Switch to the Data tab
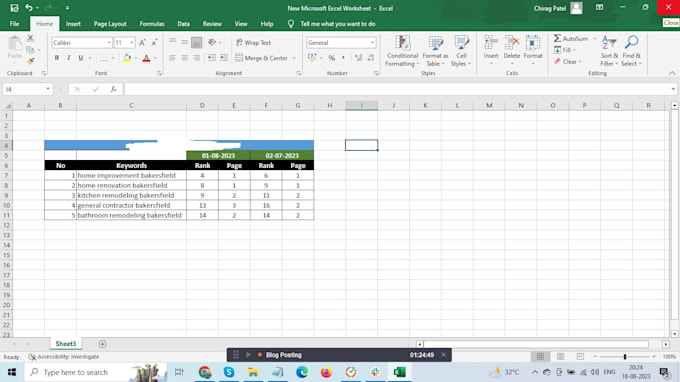Image resolution: width=680 pixels, height=382 pixels. (183, 24)
